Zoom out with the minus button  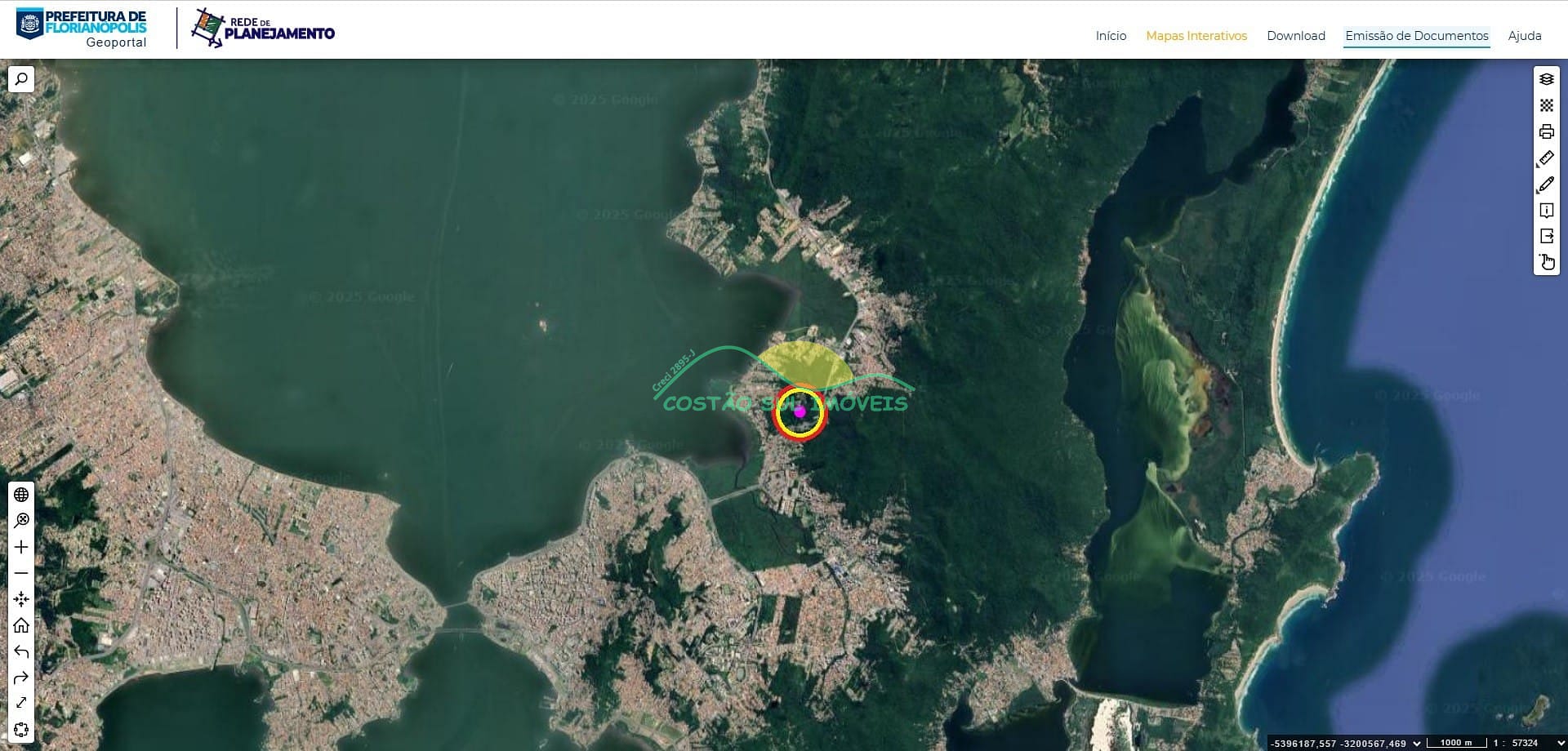21,573
